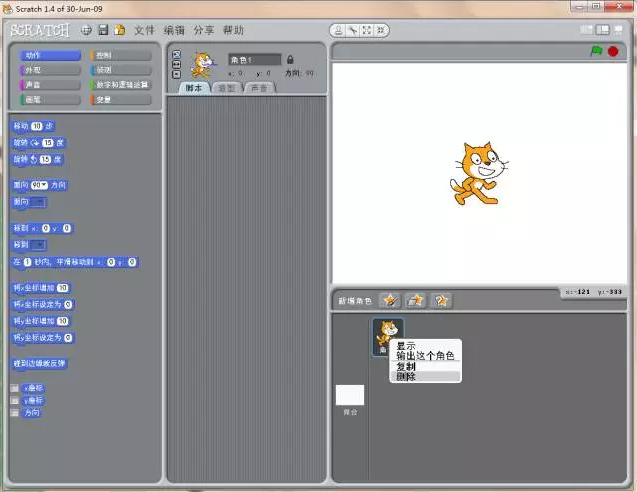The height and width of the screenshot is (492, 637).
Task: Select the 控制 (Control) block category
Action: point(121,55)
